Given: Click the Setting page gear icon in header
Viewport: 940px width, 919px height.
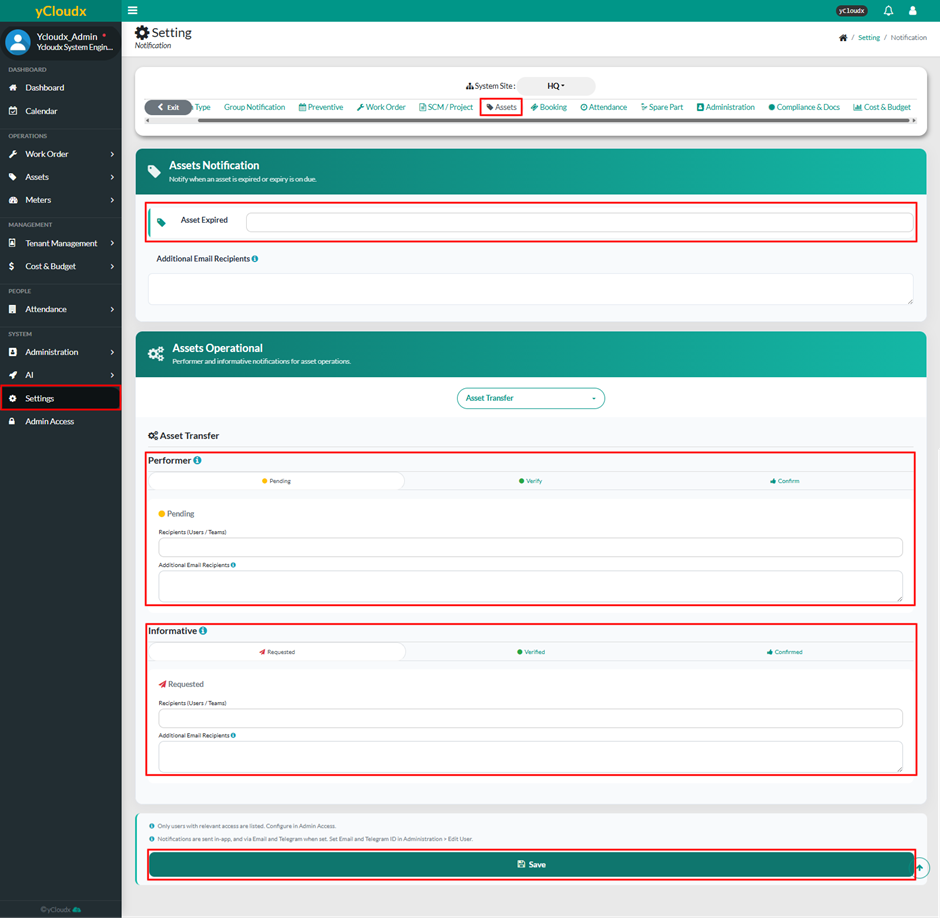Looking at the screenshot, I should point(142,32).
